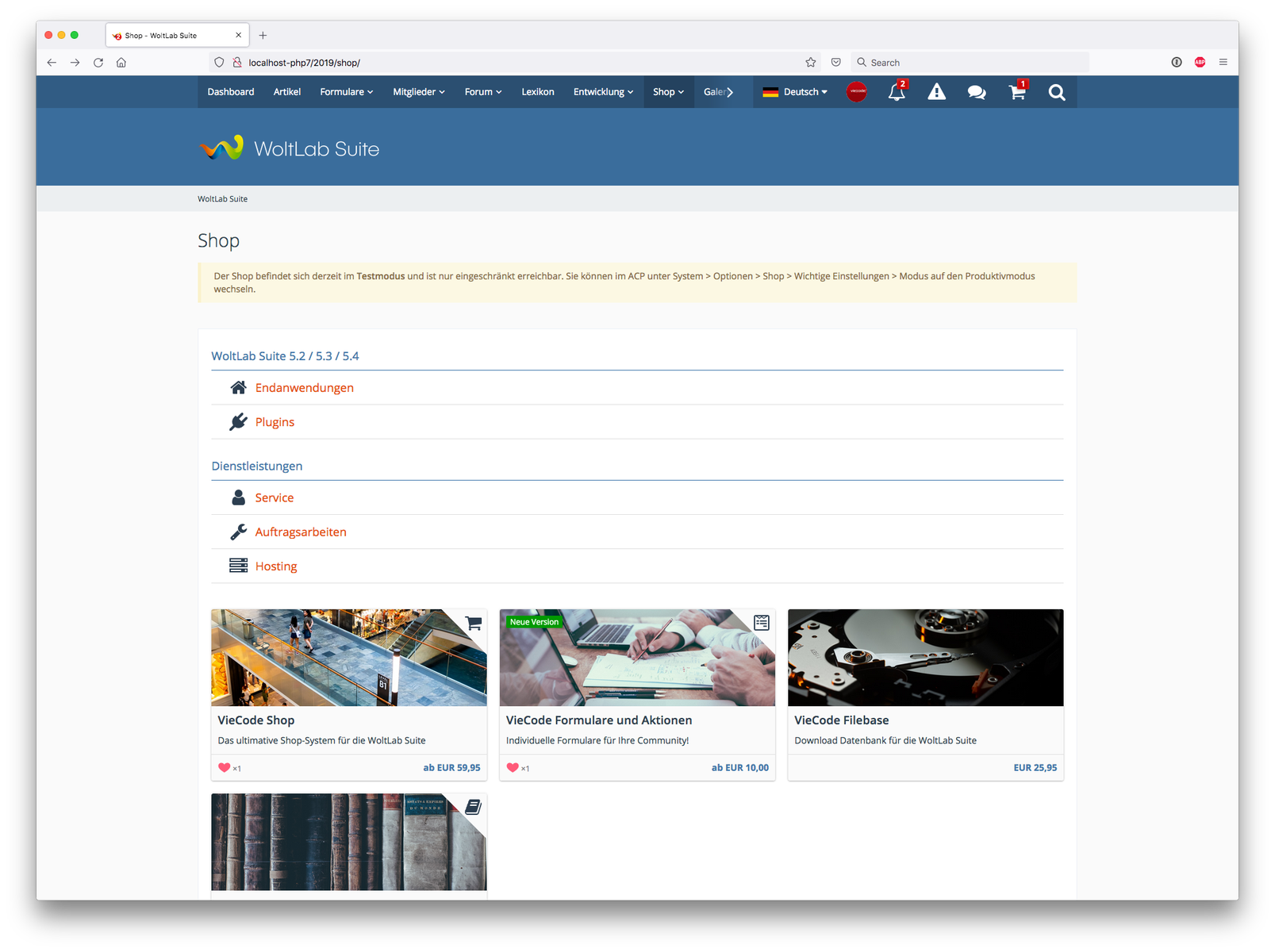Viewport: 1275px width, 952px height.
Task: Open the Lexikon menu item
Action: 538,92
